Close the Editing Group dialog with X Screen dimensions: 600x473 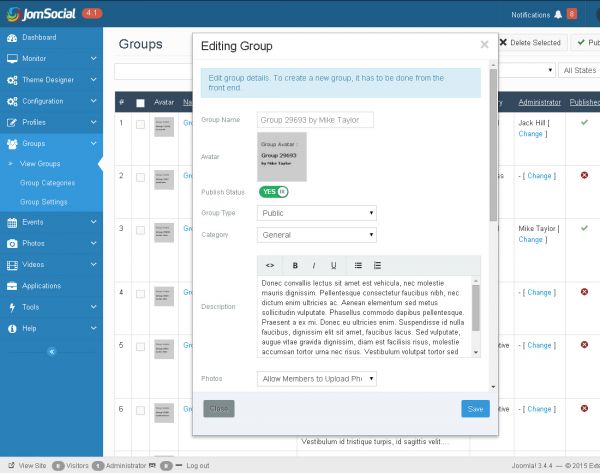tap(484, 45)
